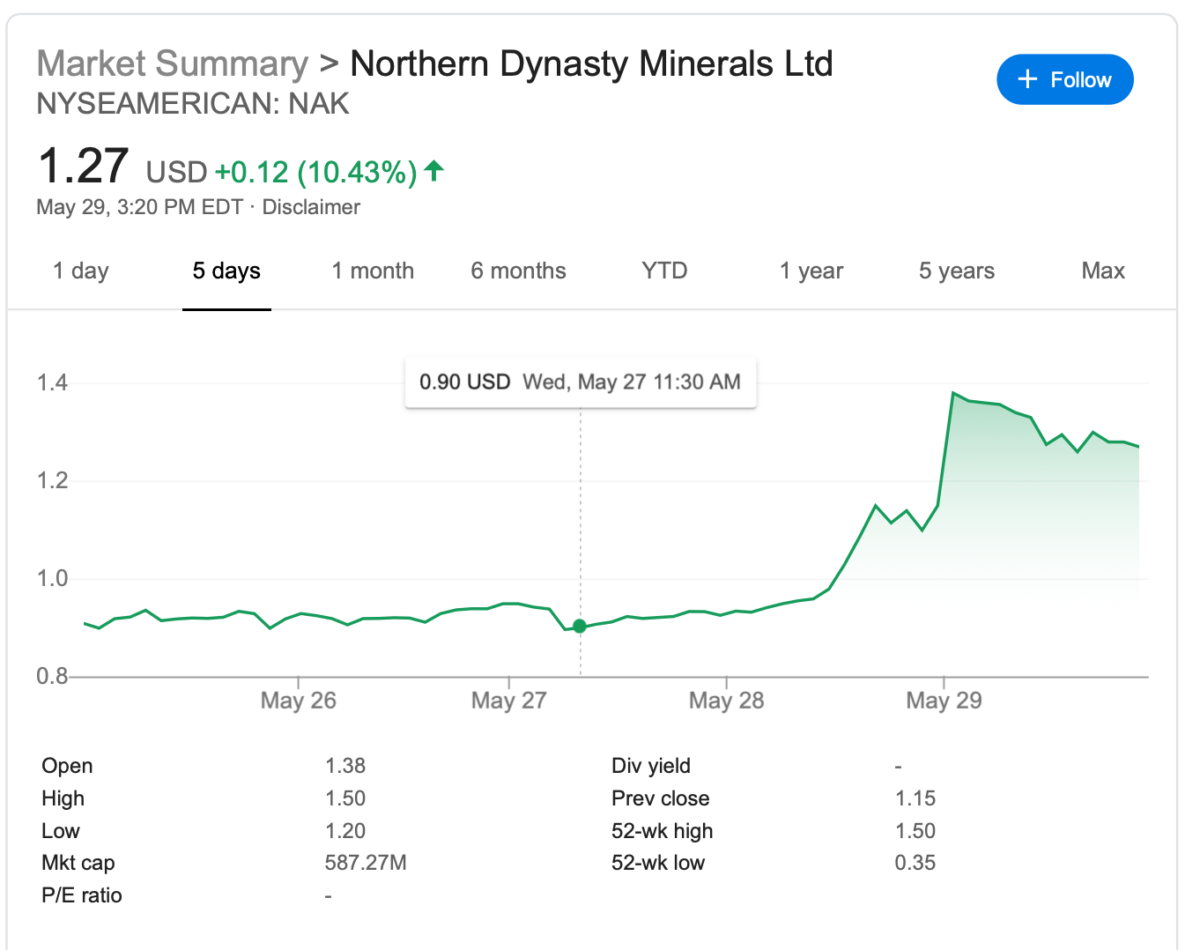Viewport: 1200px width, 950px height.
Task: Select the Max range tab
Action: coord(1103,271)
